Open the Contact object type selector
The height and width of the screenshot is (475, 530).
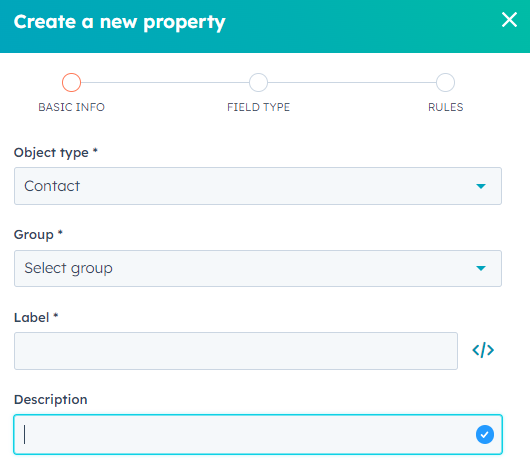tap(258, 186)
